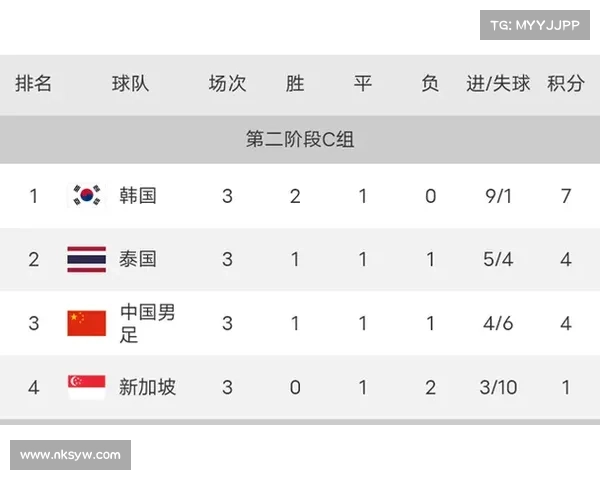600x480 pixels.
Task: Click South Korea's 7 points cell
Action: 566,195
